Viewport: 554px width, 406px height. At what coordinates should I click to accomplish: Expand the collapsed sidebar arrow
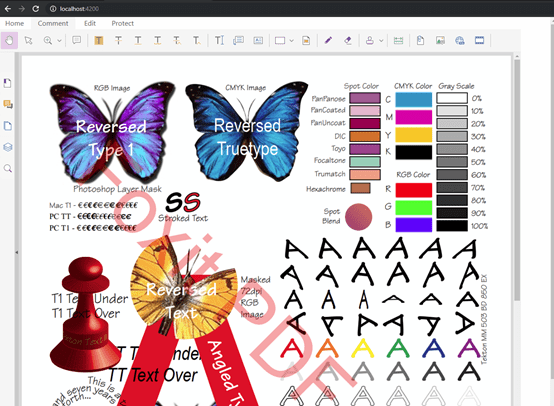click(17, 252)
